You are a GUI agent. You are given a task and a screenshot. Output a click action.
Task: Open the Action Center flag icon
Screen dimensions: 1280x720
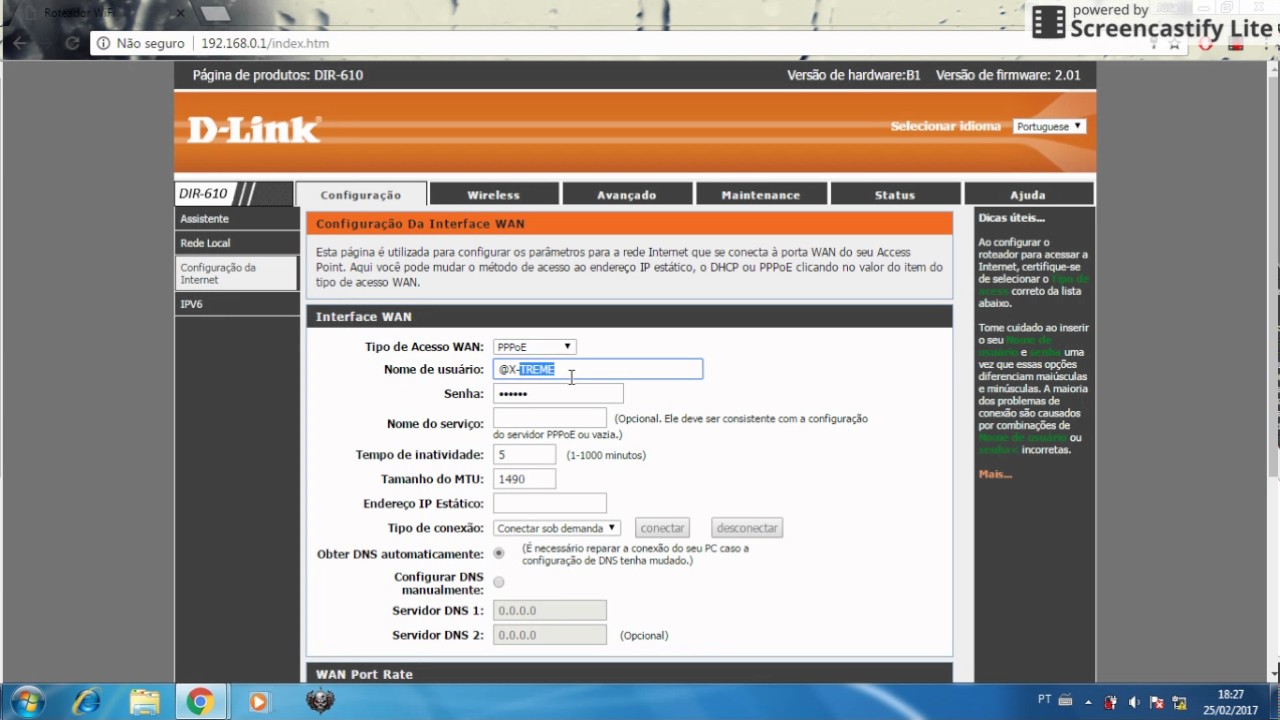pyautogui.click(x=1157, y=702)
